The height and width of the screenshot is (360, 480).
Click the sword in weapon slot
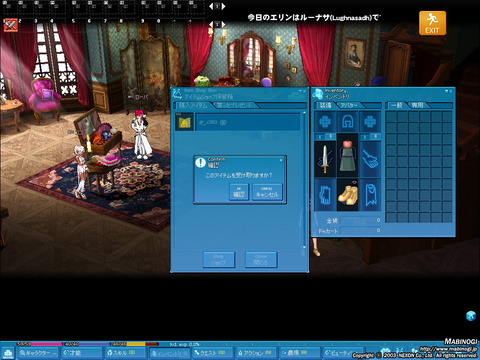point(325,159)
